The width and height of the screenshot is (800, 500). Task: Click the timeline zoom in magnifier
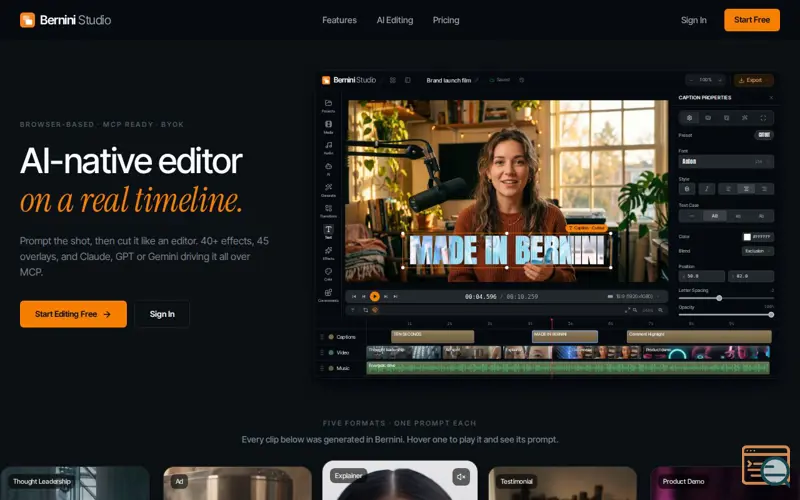[x=661, y=310]
